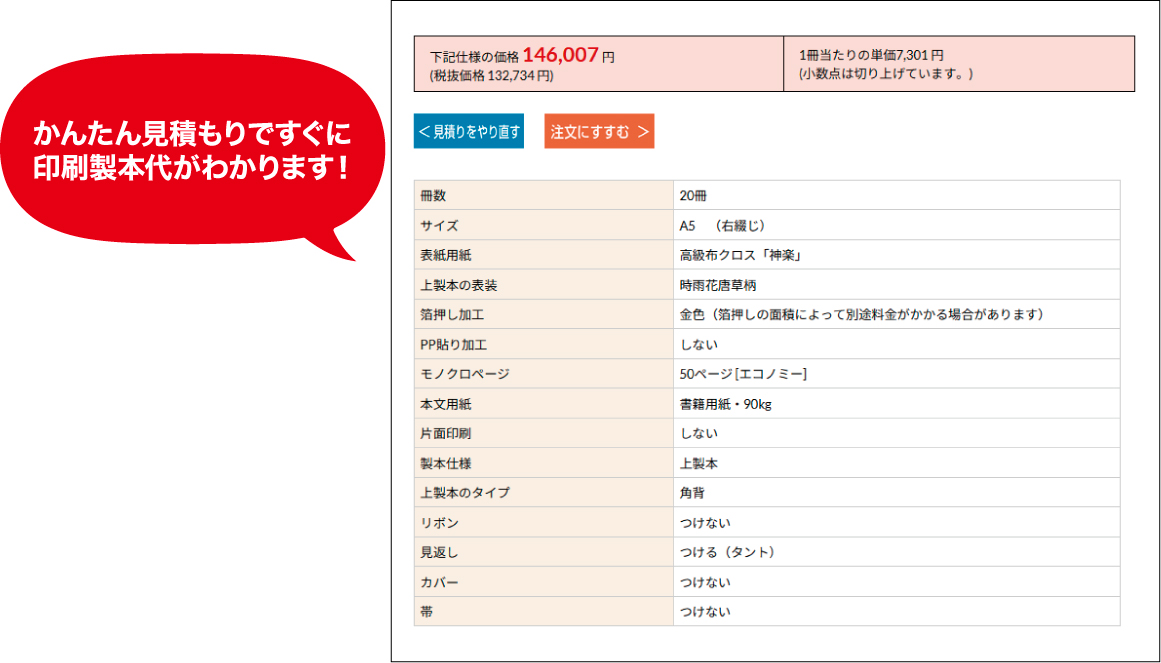Viewport: 1161px width, 663px height.
Task: Select しない in the PP貼り加工 row
Action: coord(699,344)
